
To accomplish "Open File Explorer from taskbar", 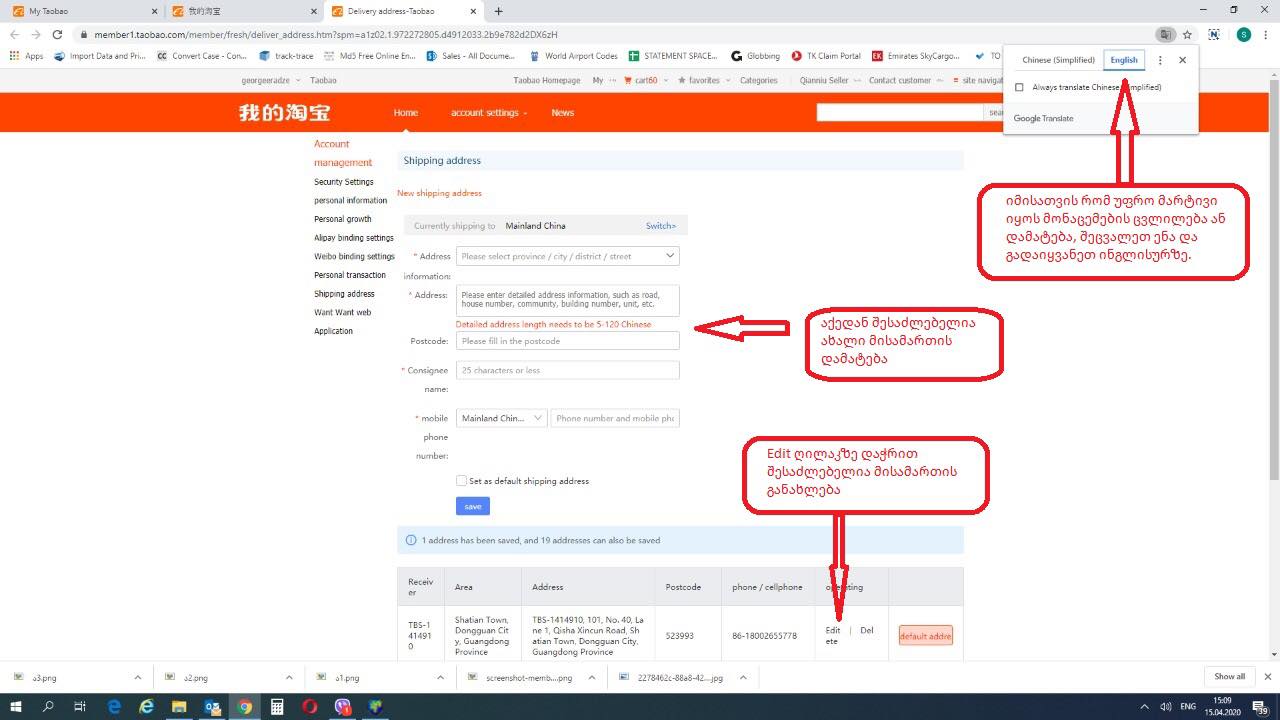I will (x=179, y=706).
